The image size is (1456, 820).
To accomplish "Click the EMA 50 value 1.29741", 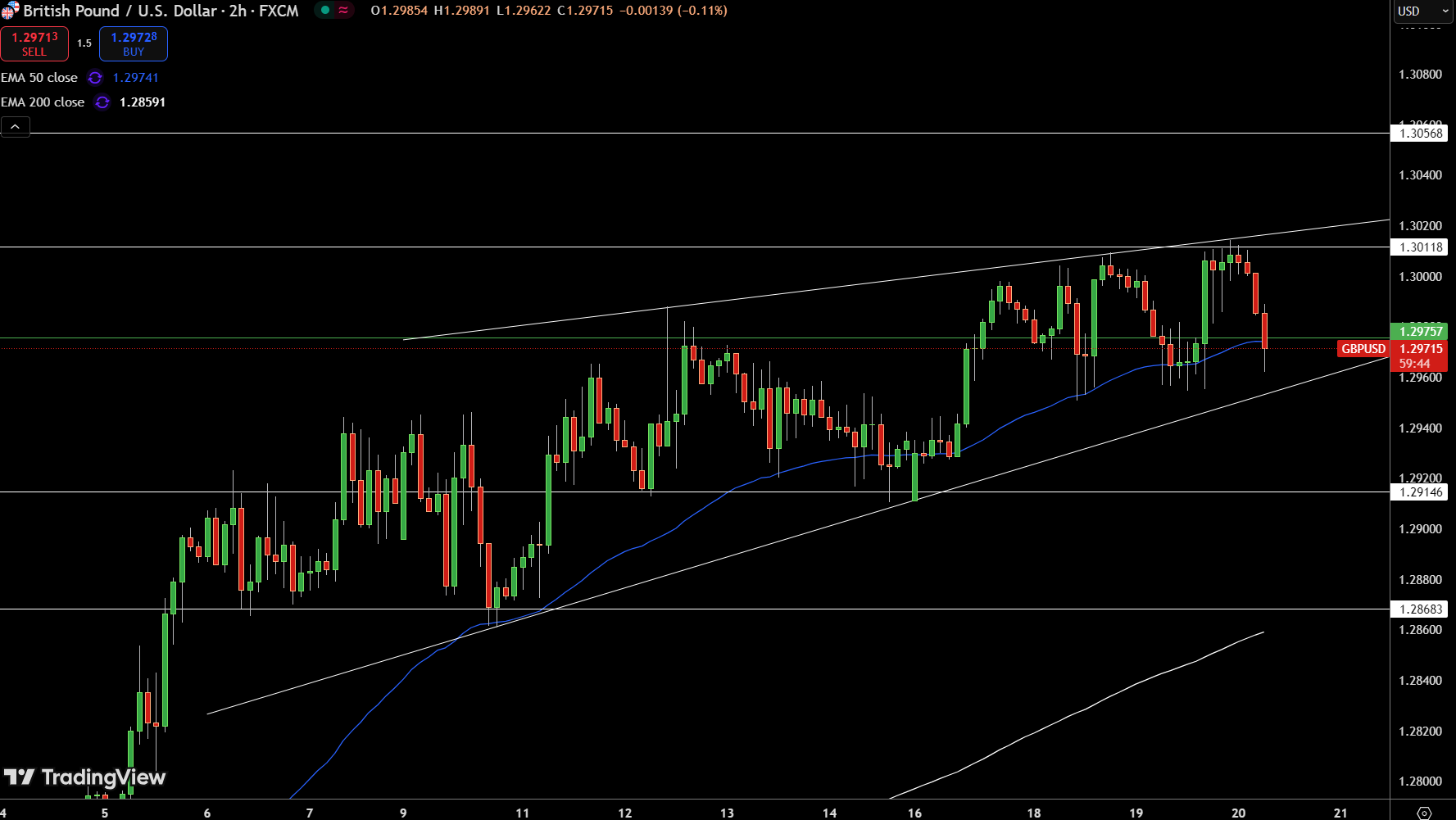I will point(136,78).
